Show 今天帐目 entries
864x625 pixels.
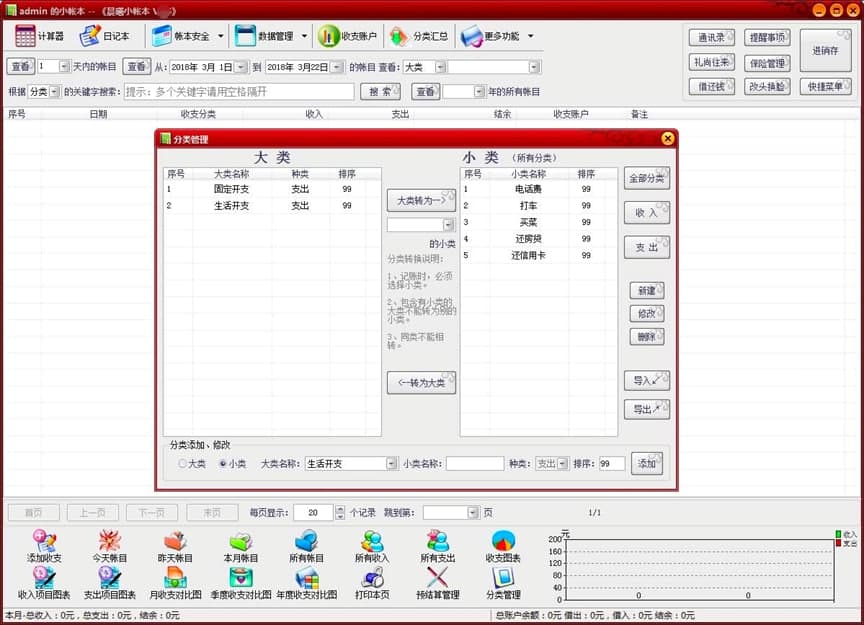109,546
